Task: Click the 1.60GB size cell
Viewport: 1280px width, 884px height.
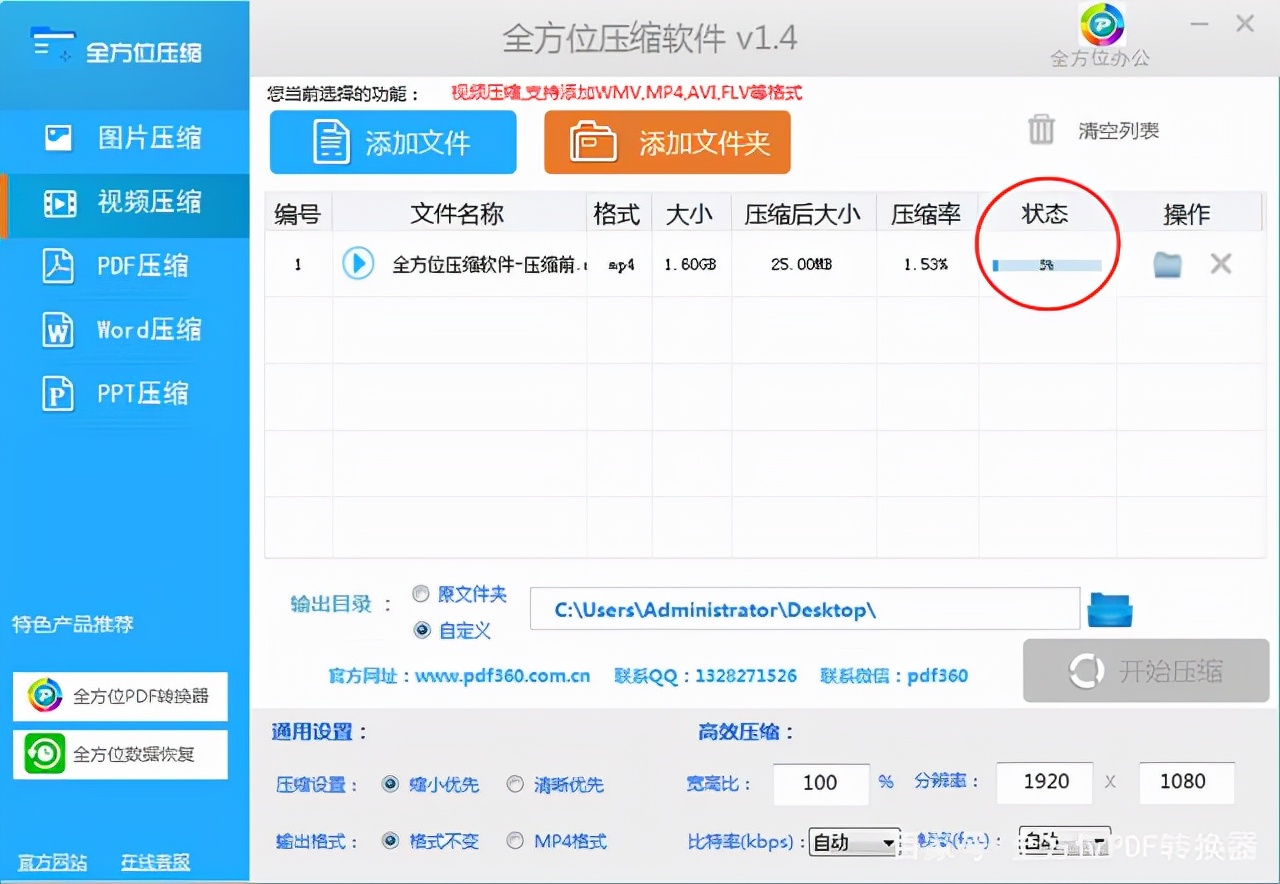Action: [x=690, y=265]
